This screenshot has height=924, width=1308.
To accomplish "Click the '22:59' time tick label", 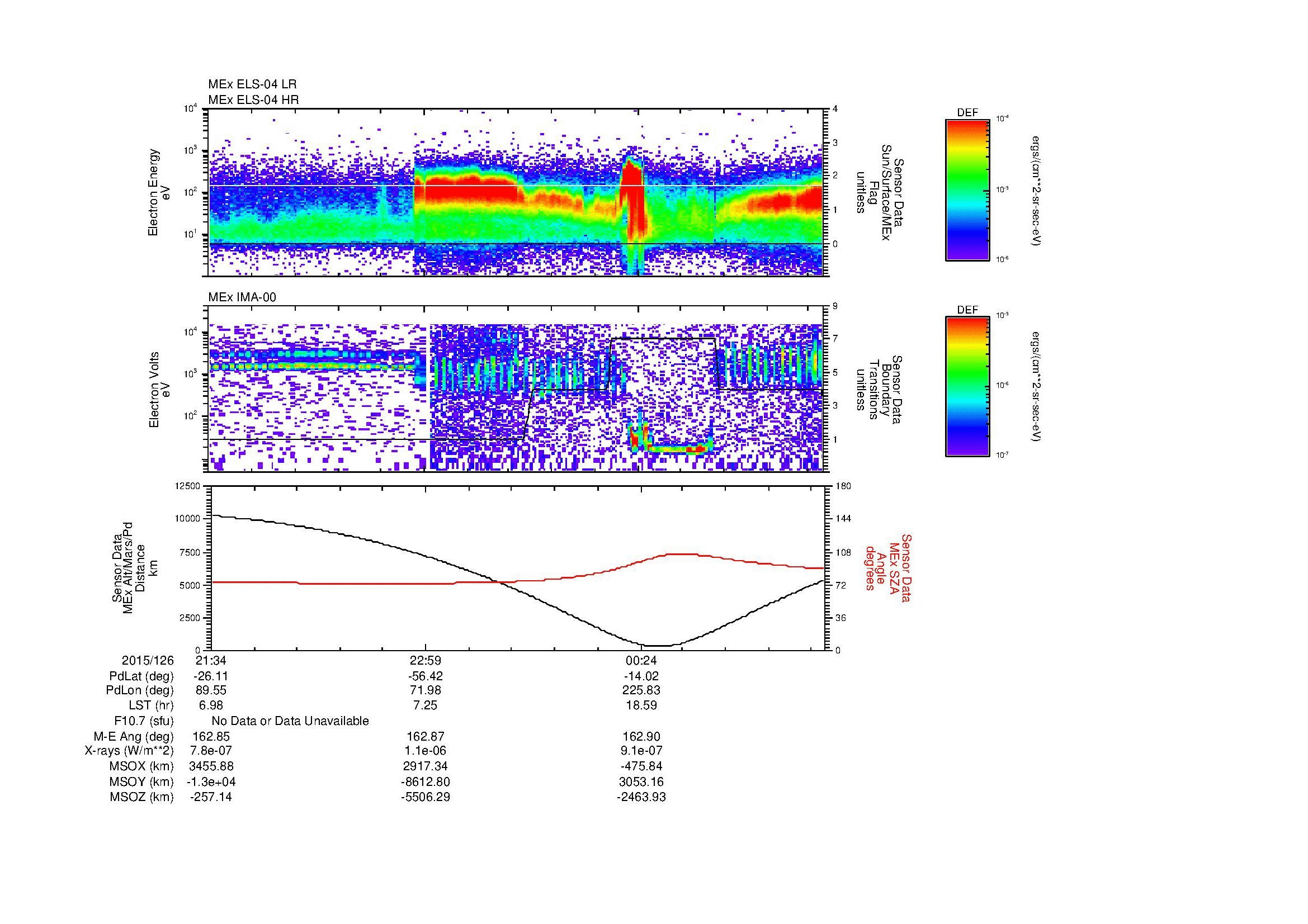I will pyautogui.click(x=426, y=661).
